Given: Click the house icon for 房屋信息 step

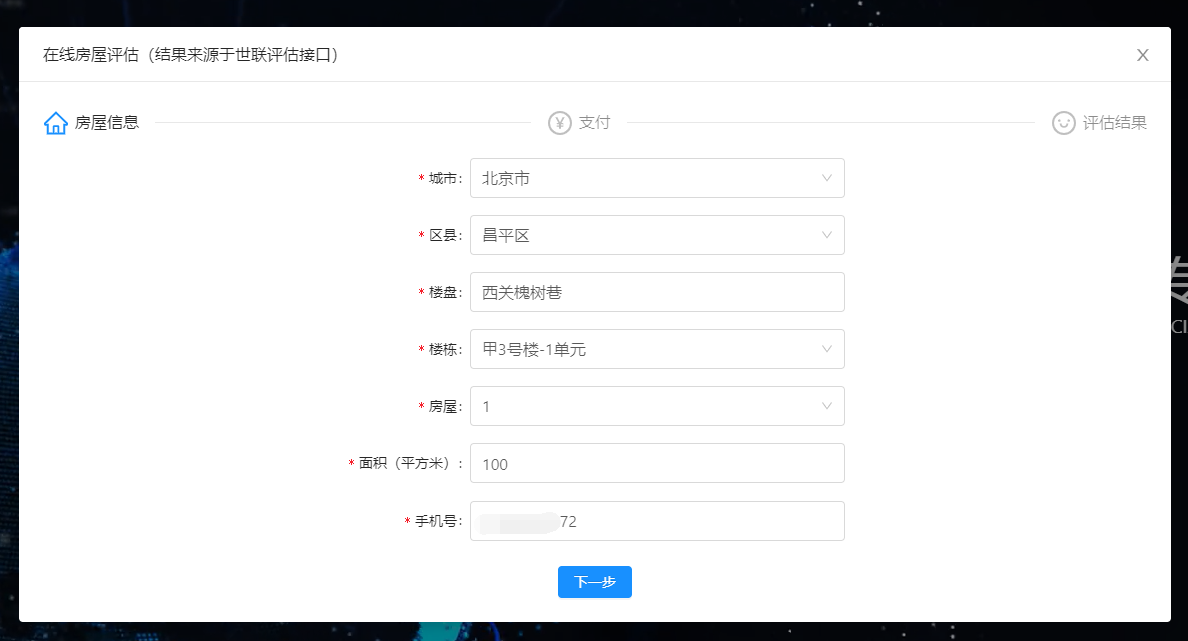Looking at the screenshot, I should (x=55, y=123).
